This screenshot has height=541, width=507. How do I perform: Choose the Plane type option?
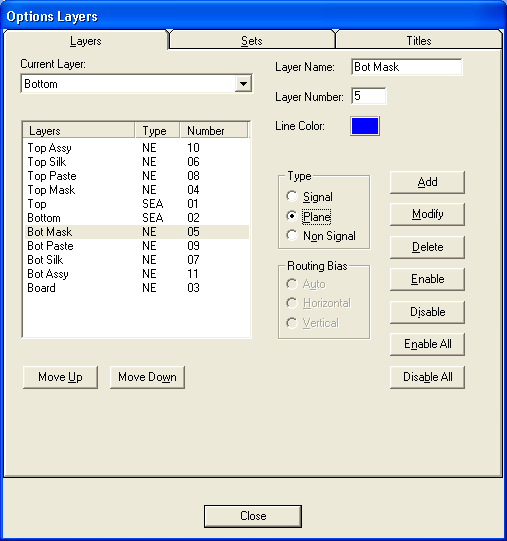click(292, 216)
